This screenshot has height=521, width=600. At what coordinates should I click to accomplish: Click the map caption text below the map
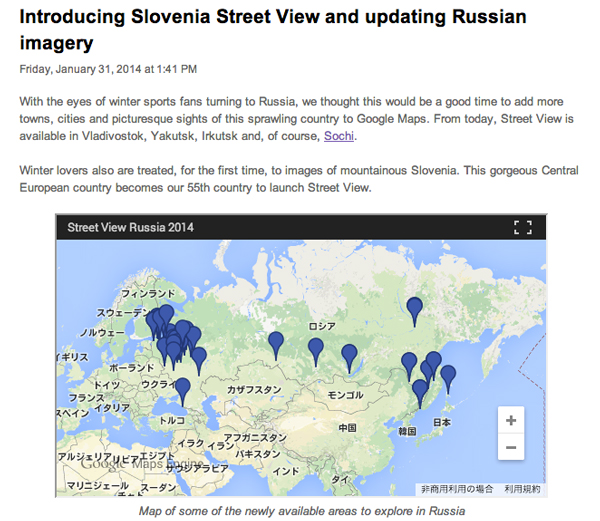(301, 510)
